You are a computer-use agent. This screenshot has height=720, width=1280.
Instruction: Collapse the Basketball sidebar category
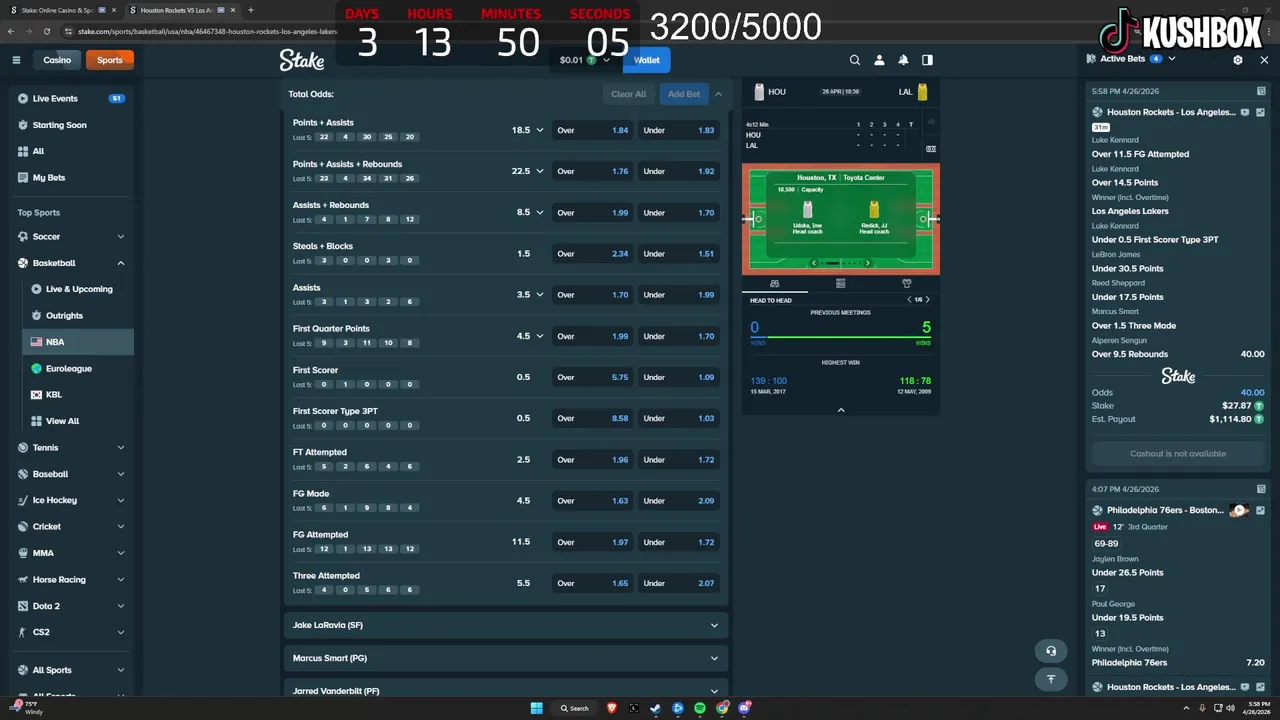pos(121,263)
